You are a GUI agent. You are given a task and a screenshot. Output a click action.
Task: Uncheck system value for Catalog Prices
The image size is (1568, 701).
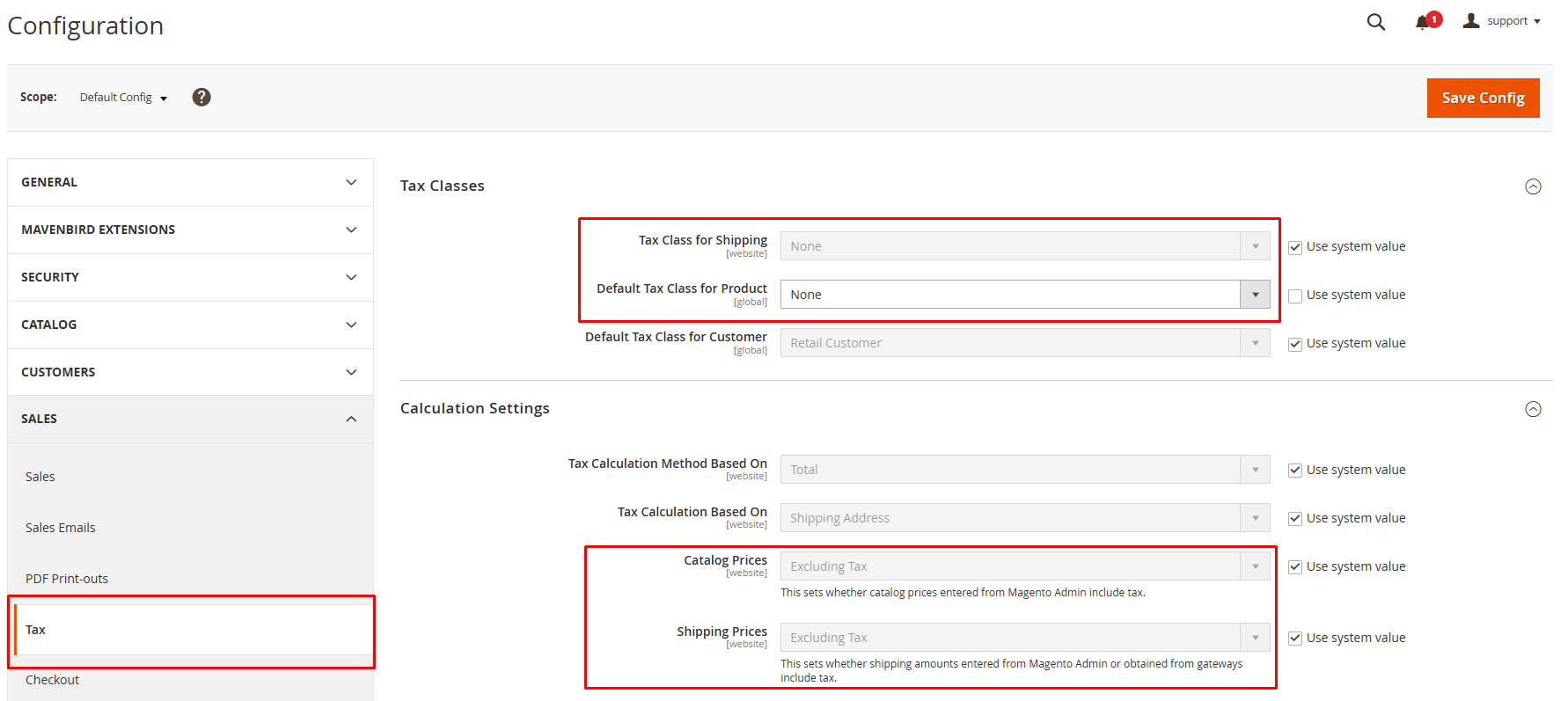1295,567
